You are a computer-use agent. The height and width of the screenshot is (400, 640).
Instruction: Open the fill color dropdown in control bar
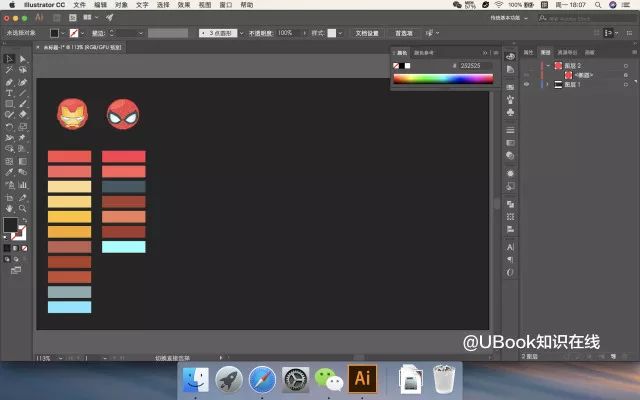click(x=62, y=33)
